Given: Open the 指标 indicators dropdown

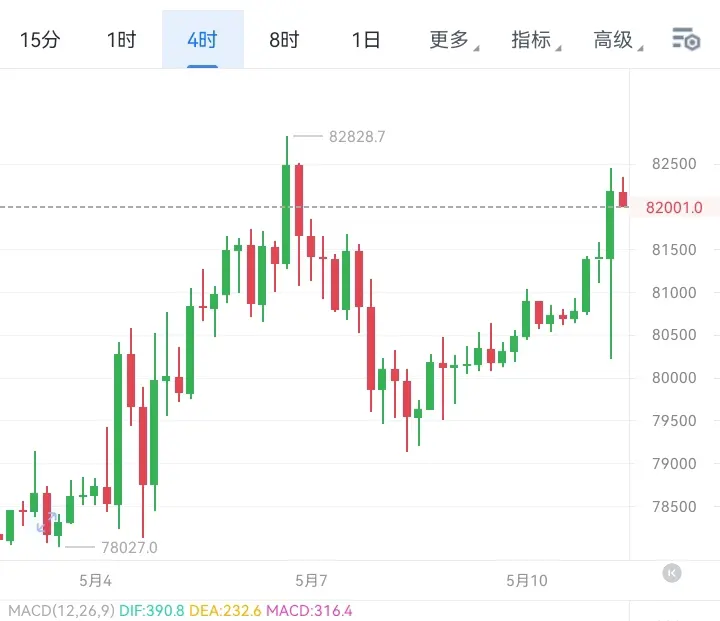Looking at the screenshot, I should (x=535, y=40).
